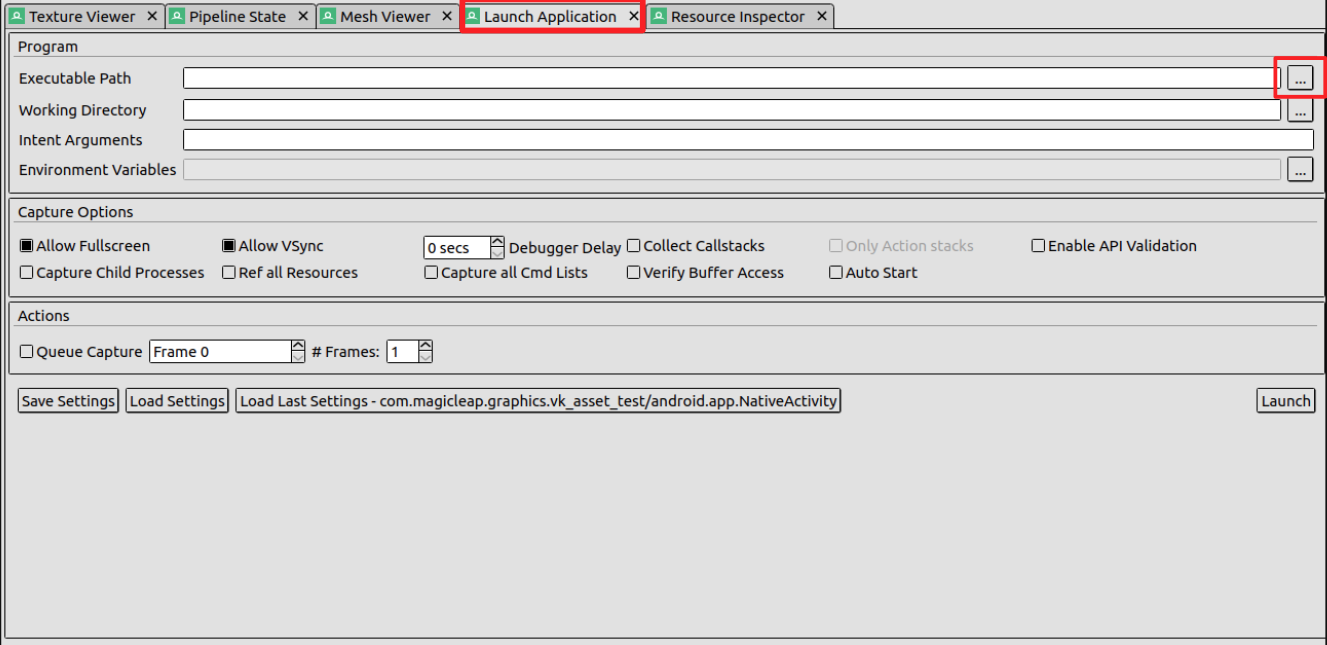
Task: Close the Mesh Viewer tab
Action: coord(447,16)
